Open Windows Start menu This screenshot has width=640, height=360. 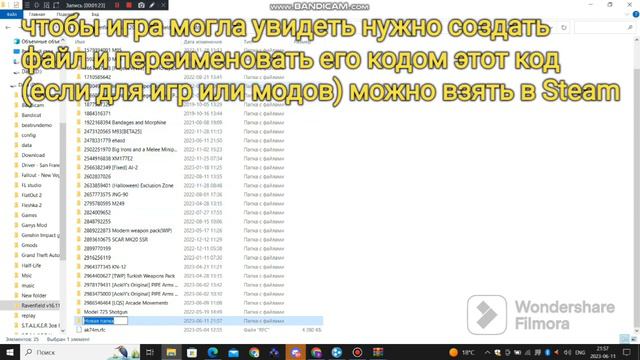point(9,352)
